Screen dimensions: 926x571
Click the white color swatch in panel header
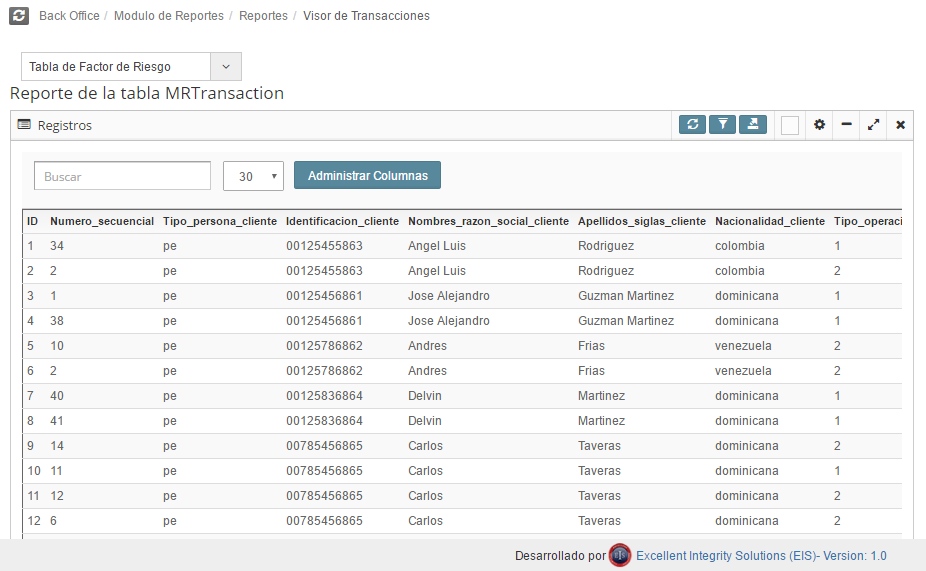pyautogui.click(x=790, y=125)
